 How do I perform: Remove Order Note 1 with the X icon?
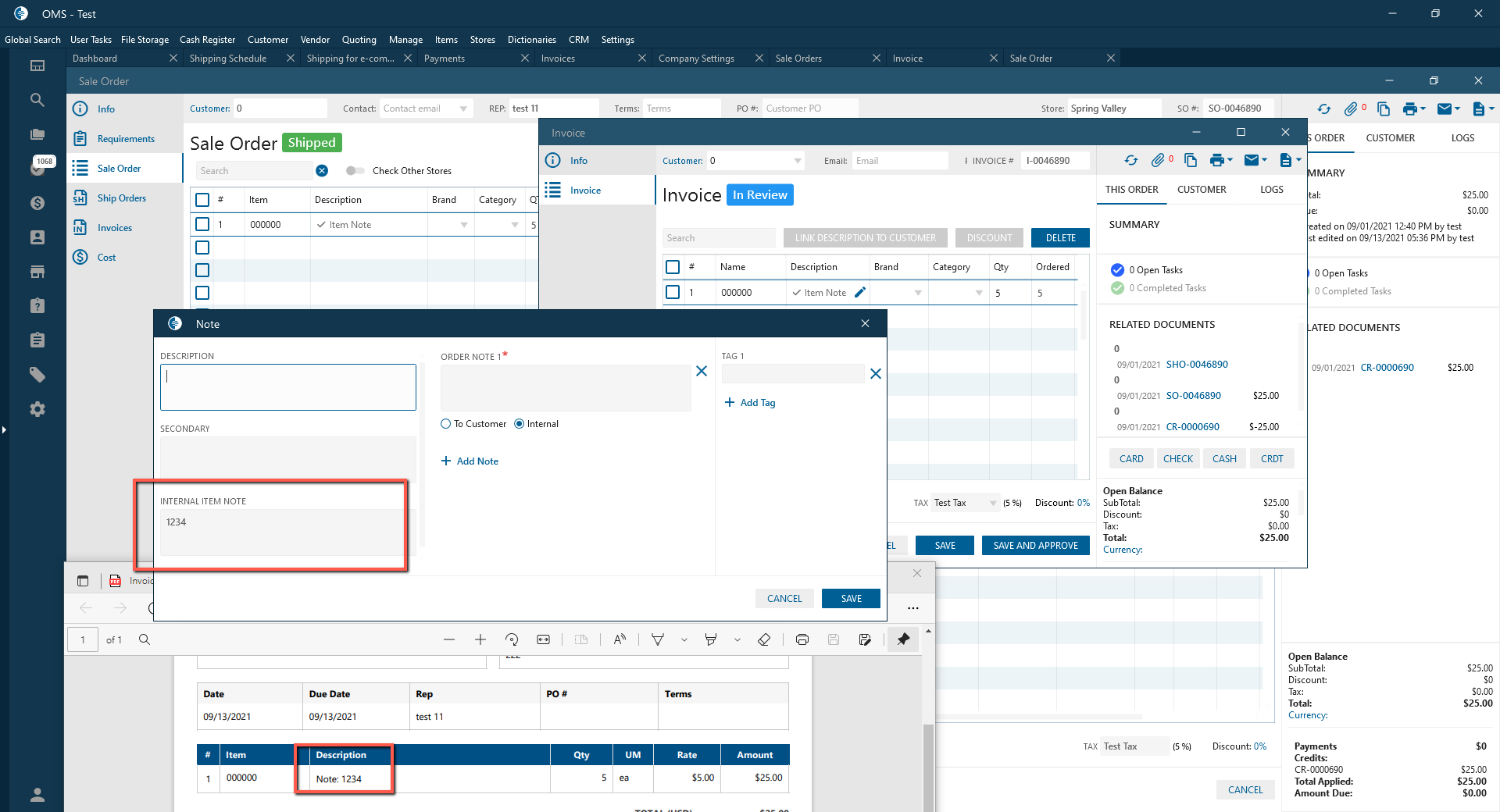point(702,372)
